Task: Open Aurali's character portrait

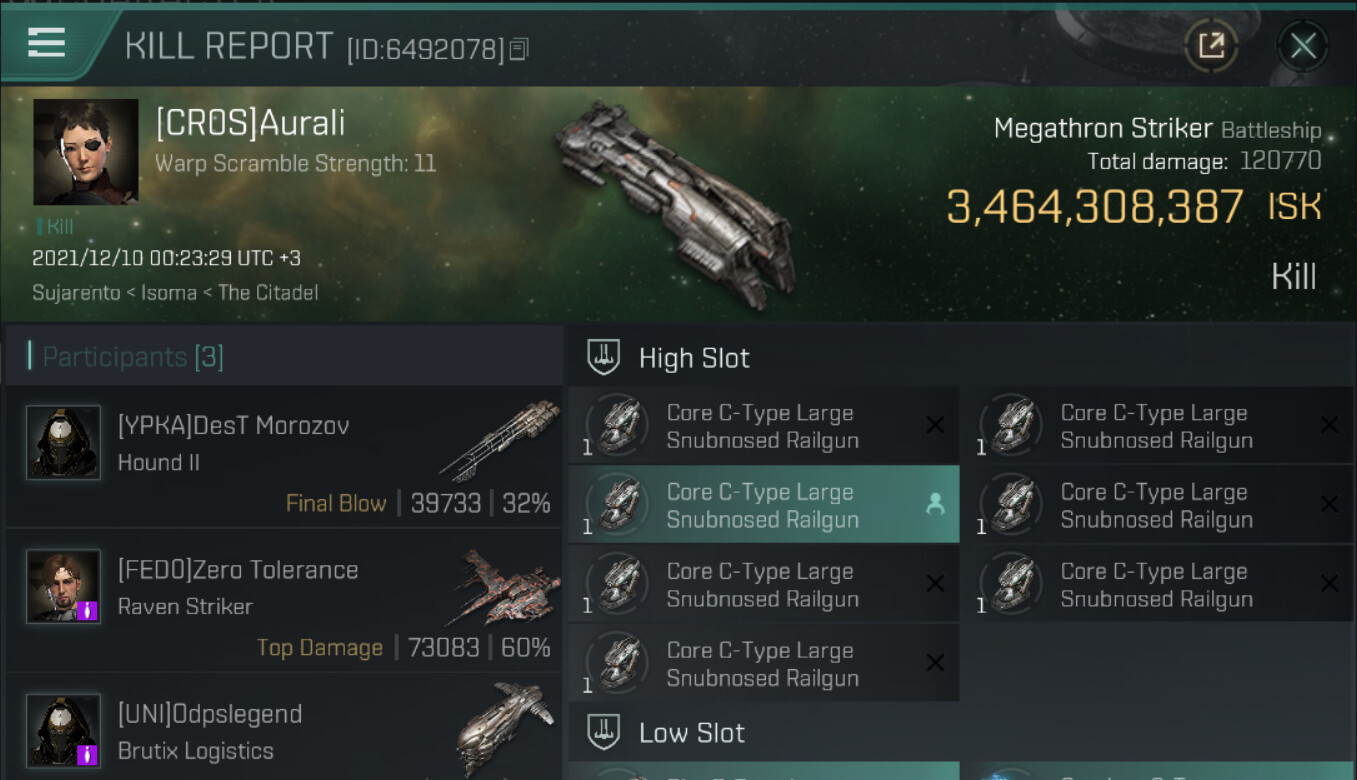Action: 86,152
